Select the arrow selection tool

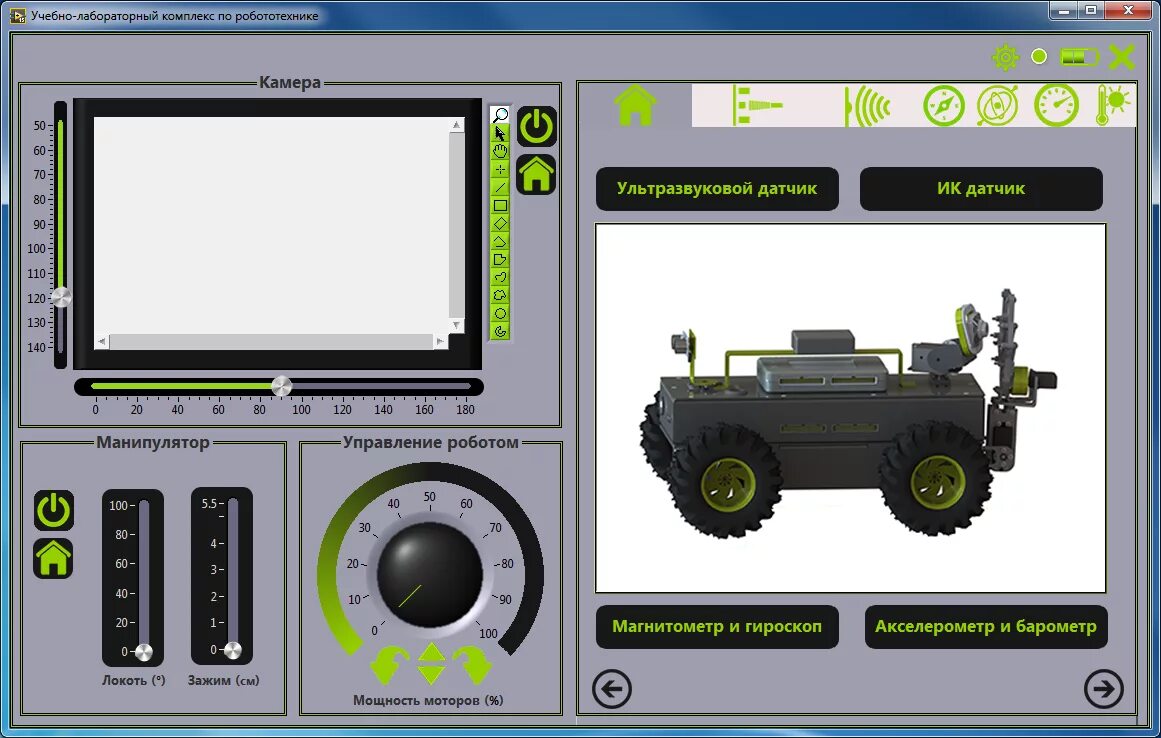click(501, 133)
